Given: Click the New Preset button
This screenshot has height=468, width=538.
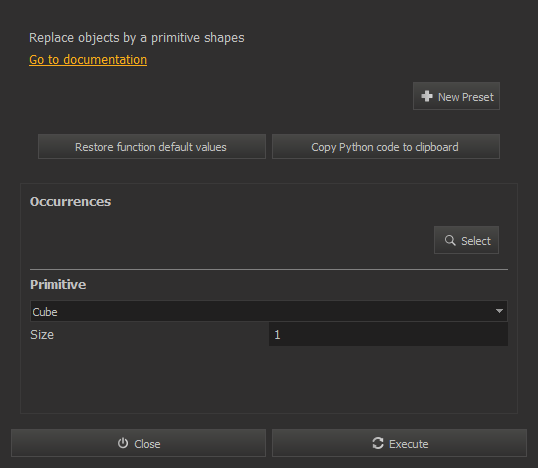Looking at the screenshot, I should pyautogui.click(x=456, y=96).
